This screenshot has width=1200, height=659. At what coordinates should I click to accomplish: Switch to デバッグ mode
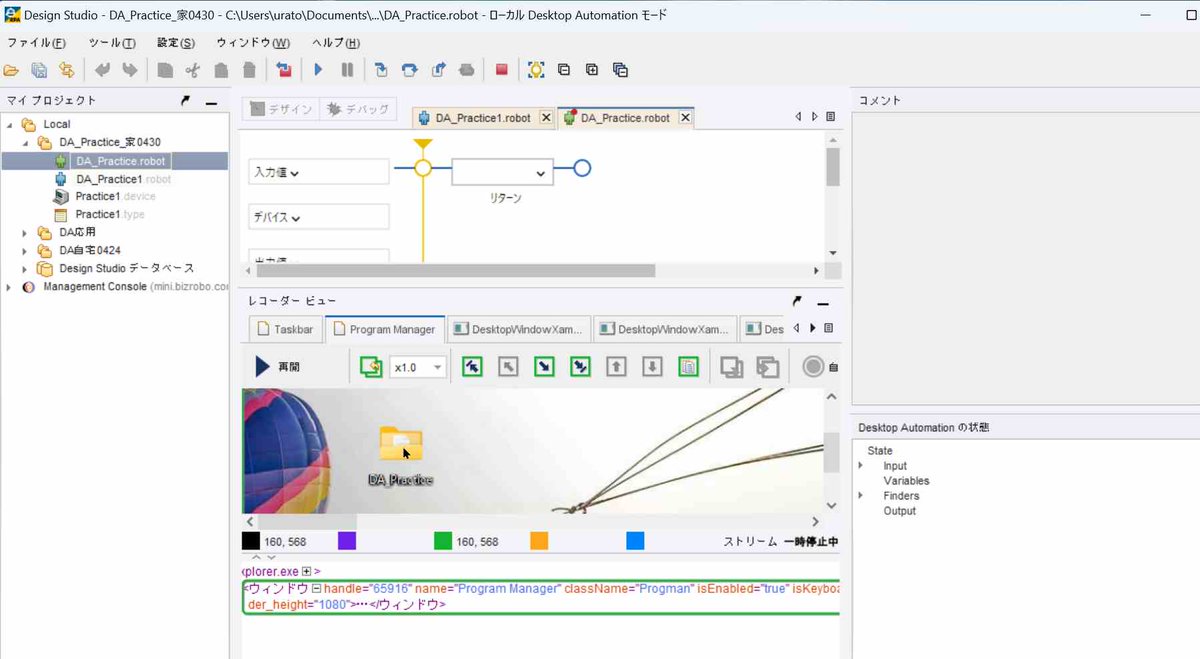point(356,110)
